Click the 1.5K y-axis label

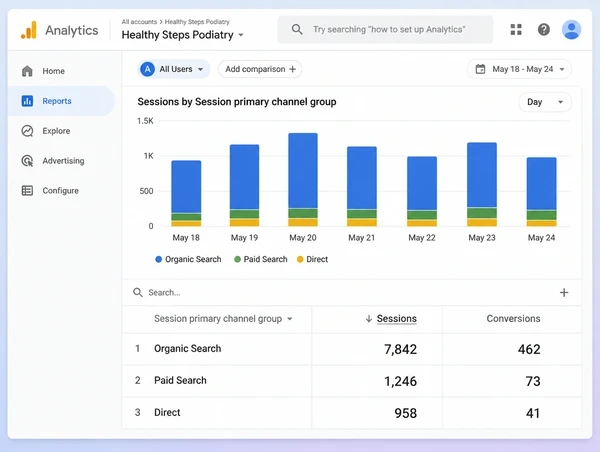click(145, 121)
